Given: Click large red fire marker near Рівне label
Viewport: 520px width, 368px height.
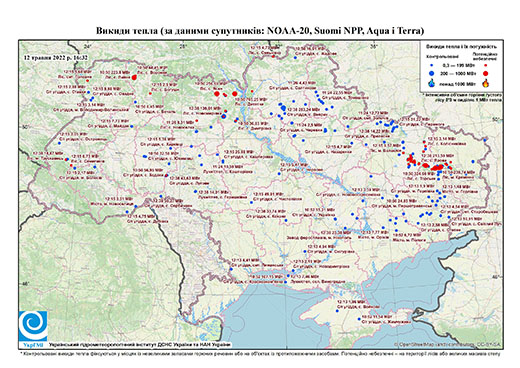Looking at the screenshot, I should pos(134,78).
